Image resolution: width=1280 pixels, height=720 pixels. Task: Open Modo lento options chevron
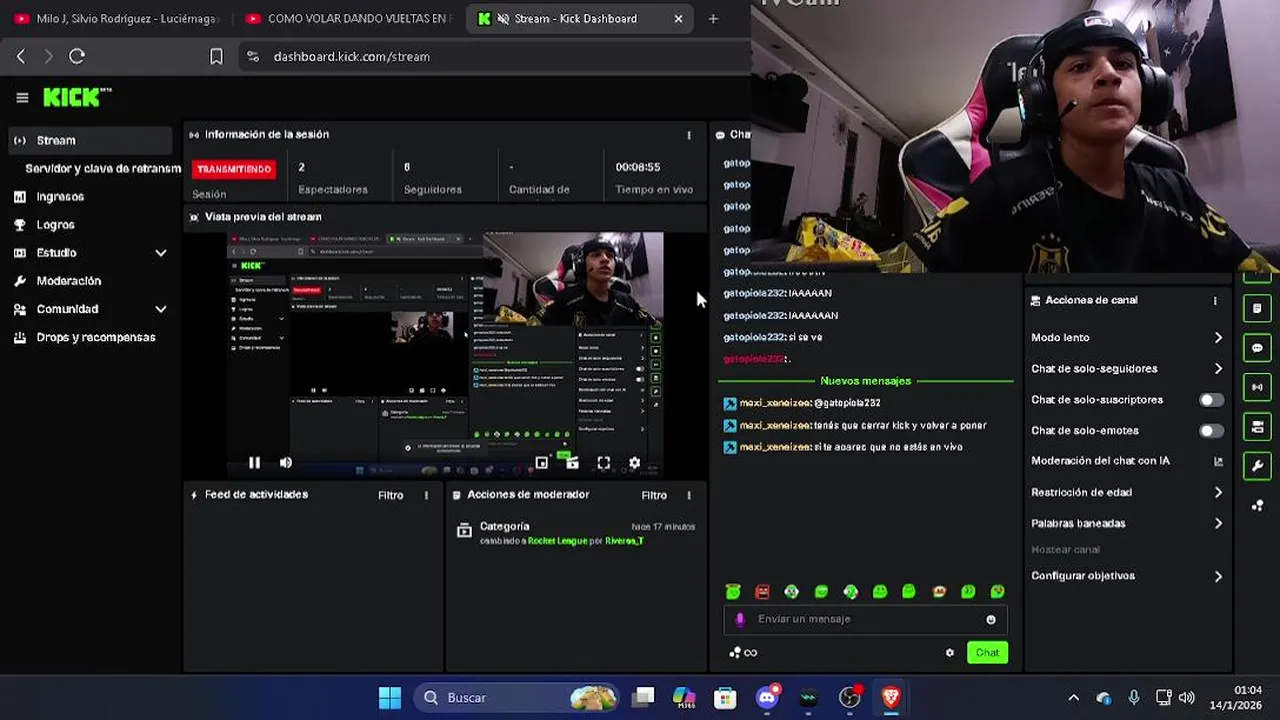[1218, 338]
